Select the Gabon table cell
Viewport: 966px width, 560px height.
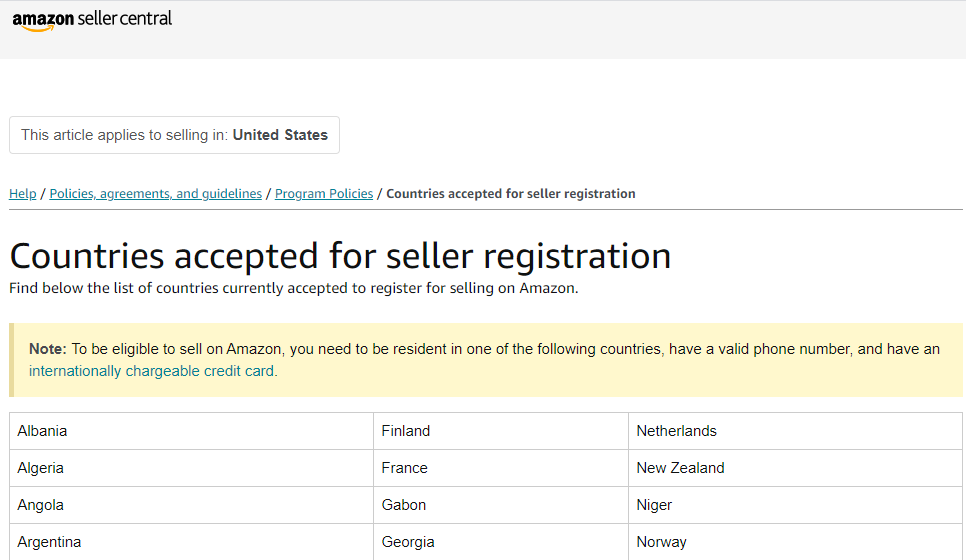[x=501, y=505]
